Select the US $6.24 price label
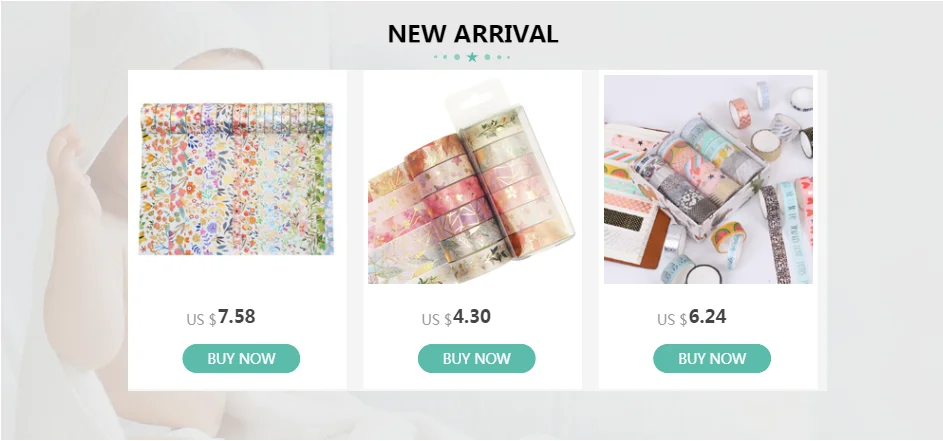The height and width of the screenshot is (441, 943). [692, 317]
